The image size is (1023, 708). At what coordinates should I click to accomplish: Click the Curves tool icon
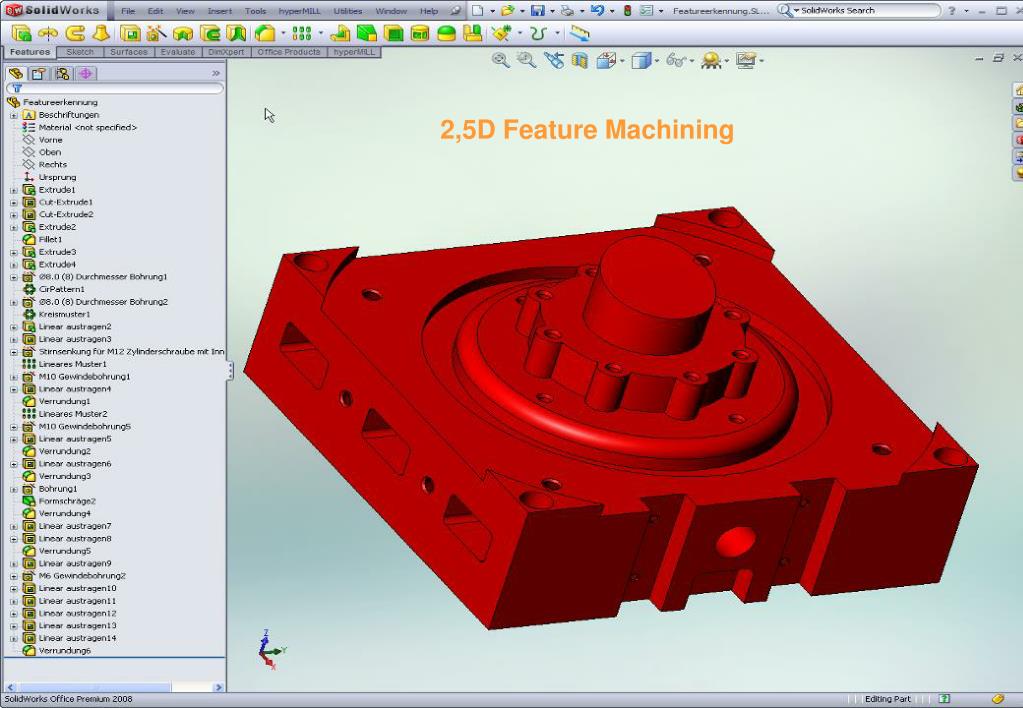pos(538,33)
